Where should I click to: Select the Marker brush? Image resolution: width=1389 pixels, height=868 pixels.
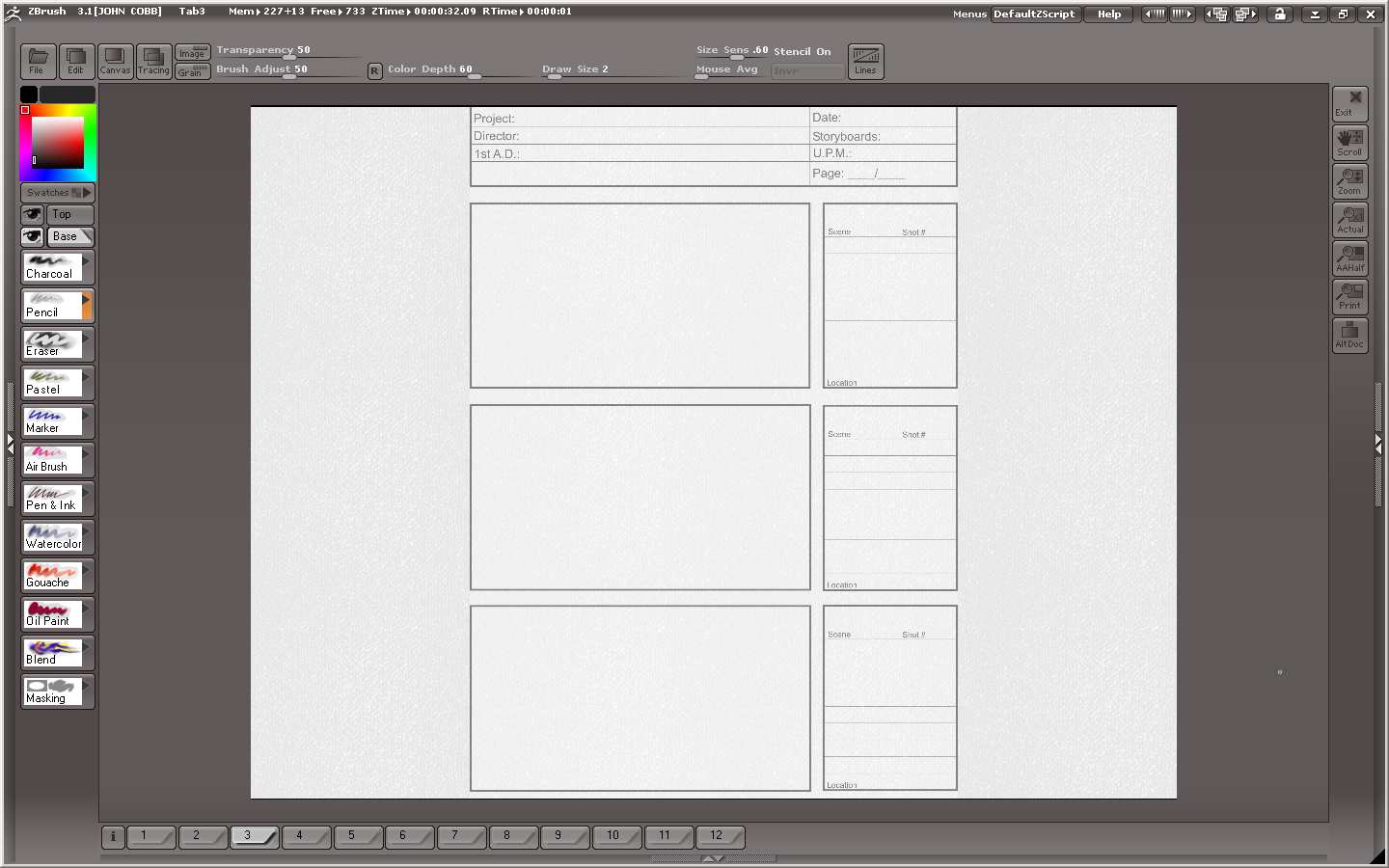coord(52,421)
